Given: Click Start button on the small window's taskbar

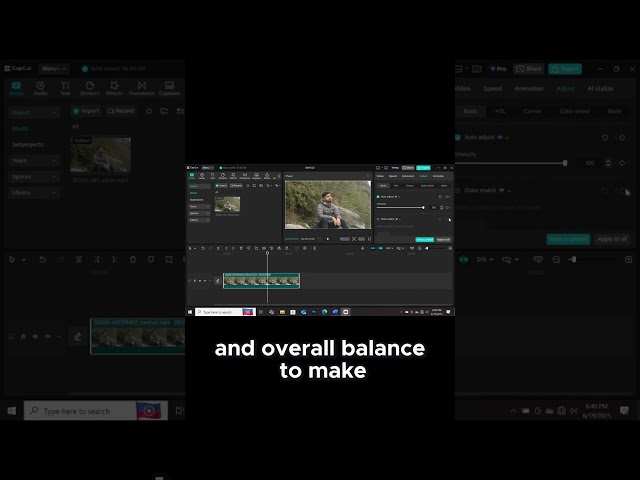Looking at the screenshot, I should [x=190, y=312].
